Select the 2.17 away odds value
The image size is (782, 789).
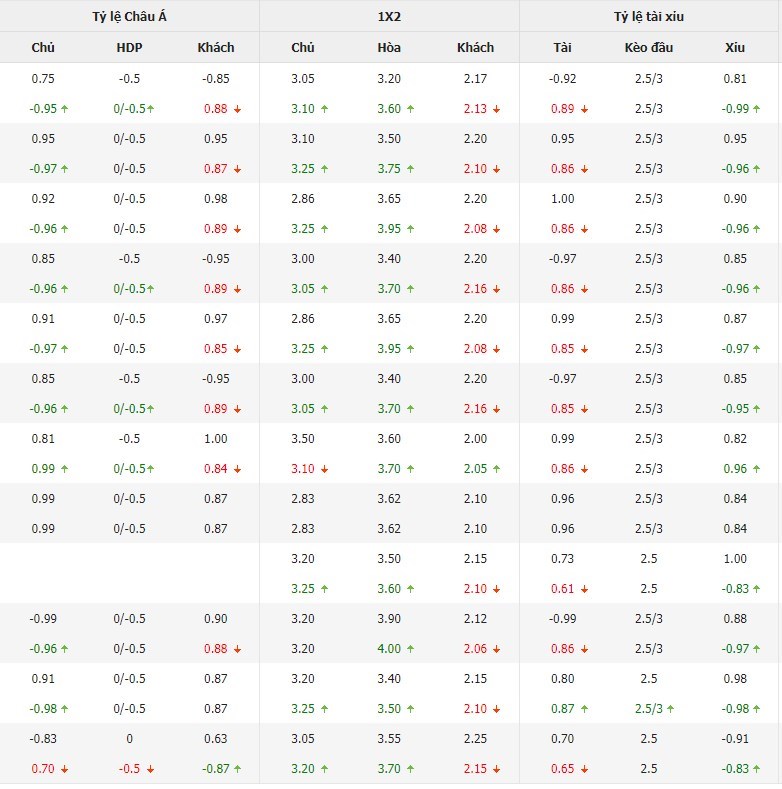click(x=475, y=79)
